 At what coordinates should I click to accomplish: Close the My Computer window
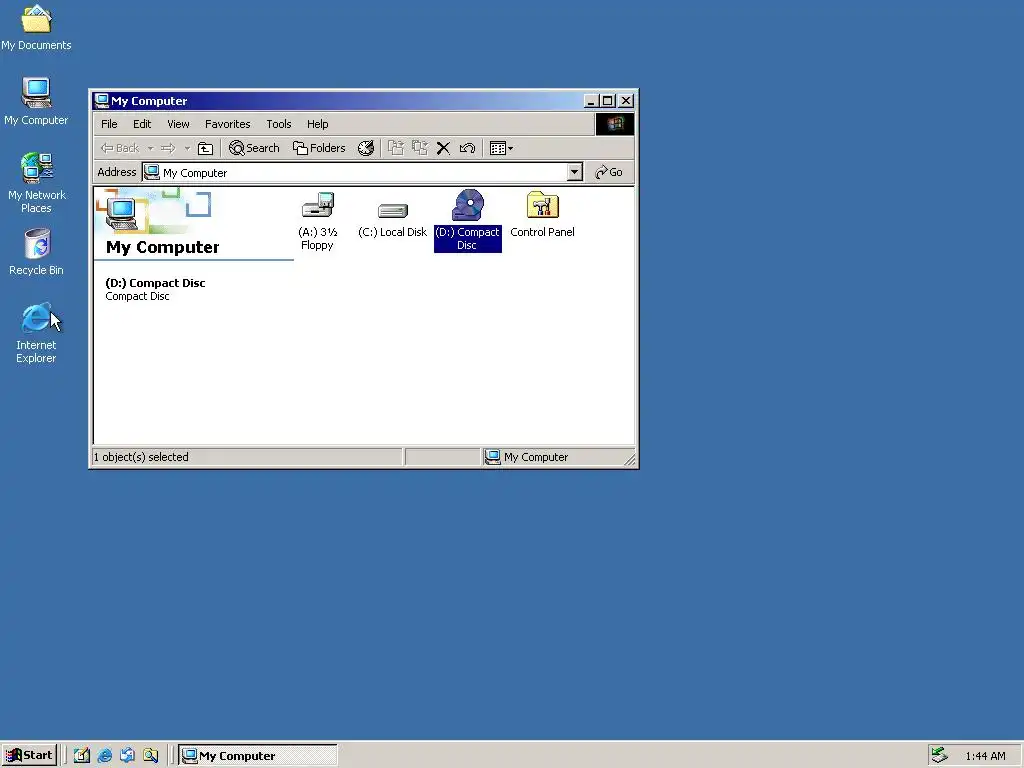tap(626, 101)
